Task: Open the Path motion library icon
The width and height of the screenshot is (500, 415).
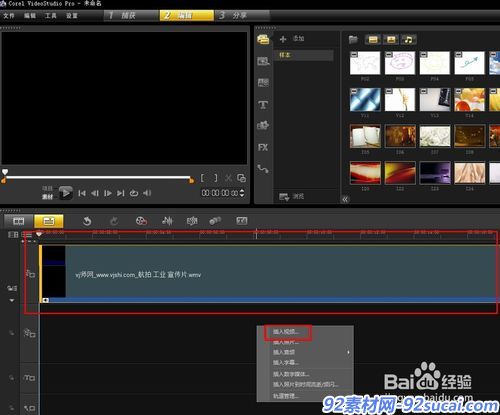Action: tap(263, 169)
